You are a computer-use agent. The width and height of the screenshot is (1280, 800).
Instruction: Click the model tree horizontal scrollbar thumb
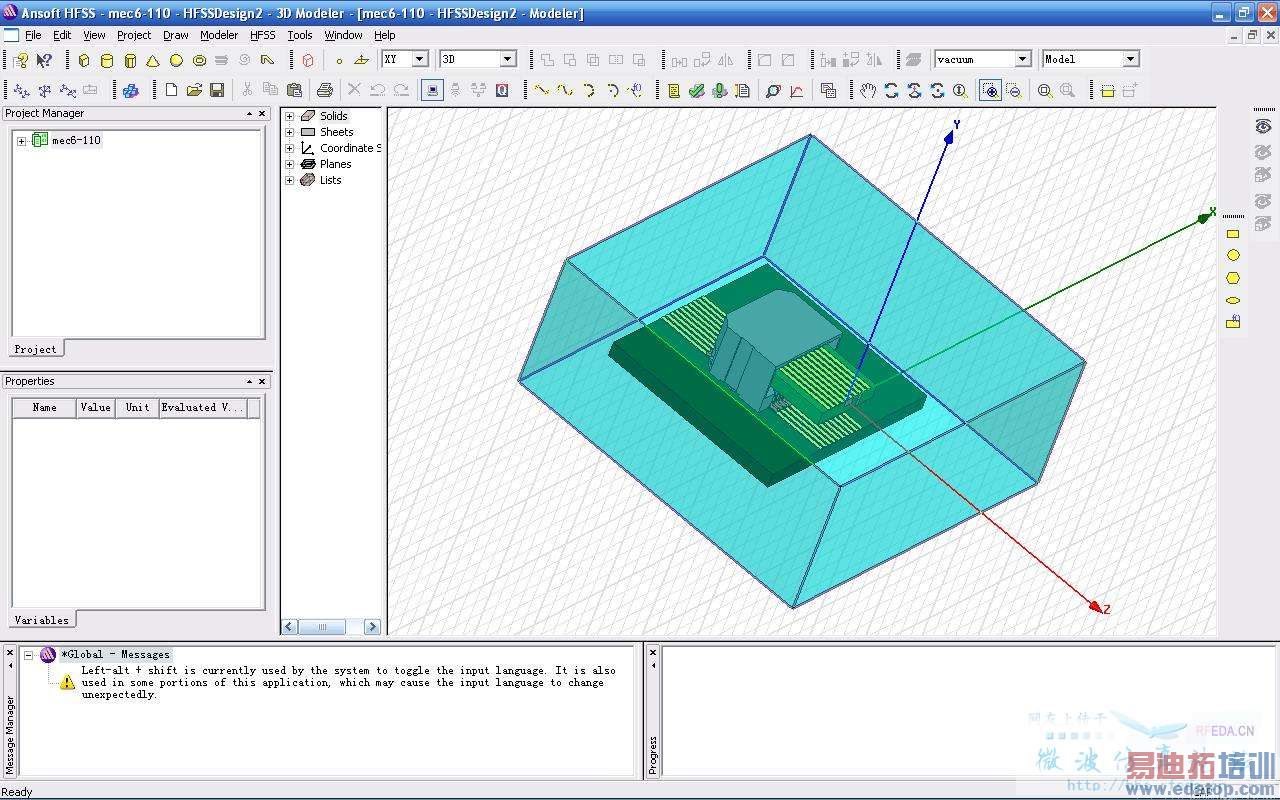click(x=322, y=627)
